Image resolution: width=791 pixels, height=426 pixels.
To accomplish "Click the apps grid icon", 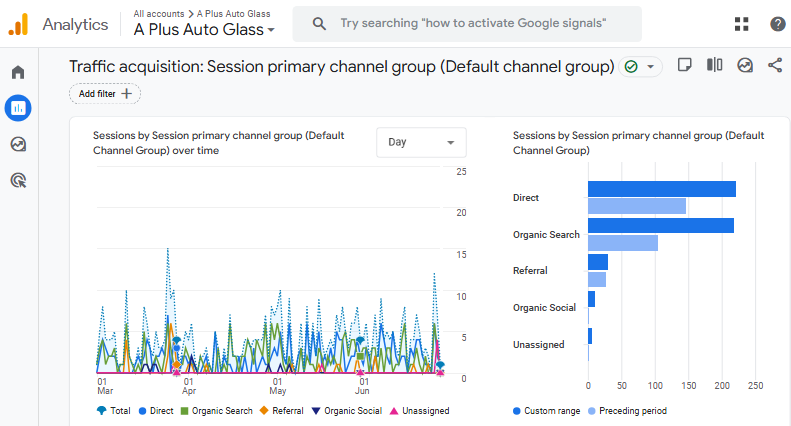I will click(741, 24).
